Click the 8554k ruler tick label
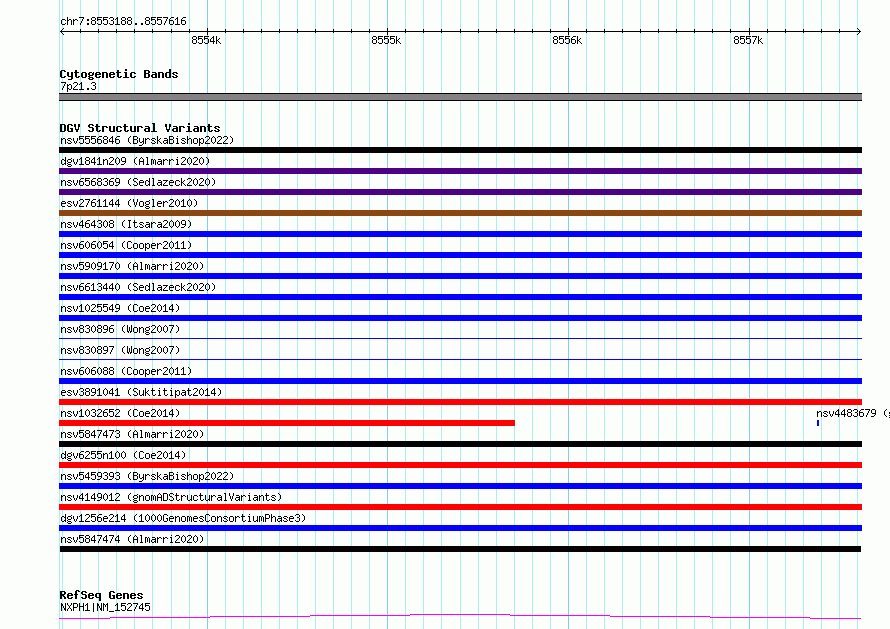This screenshot has width=890, height=629. point(206,40)
